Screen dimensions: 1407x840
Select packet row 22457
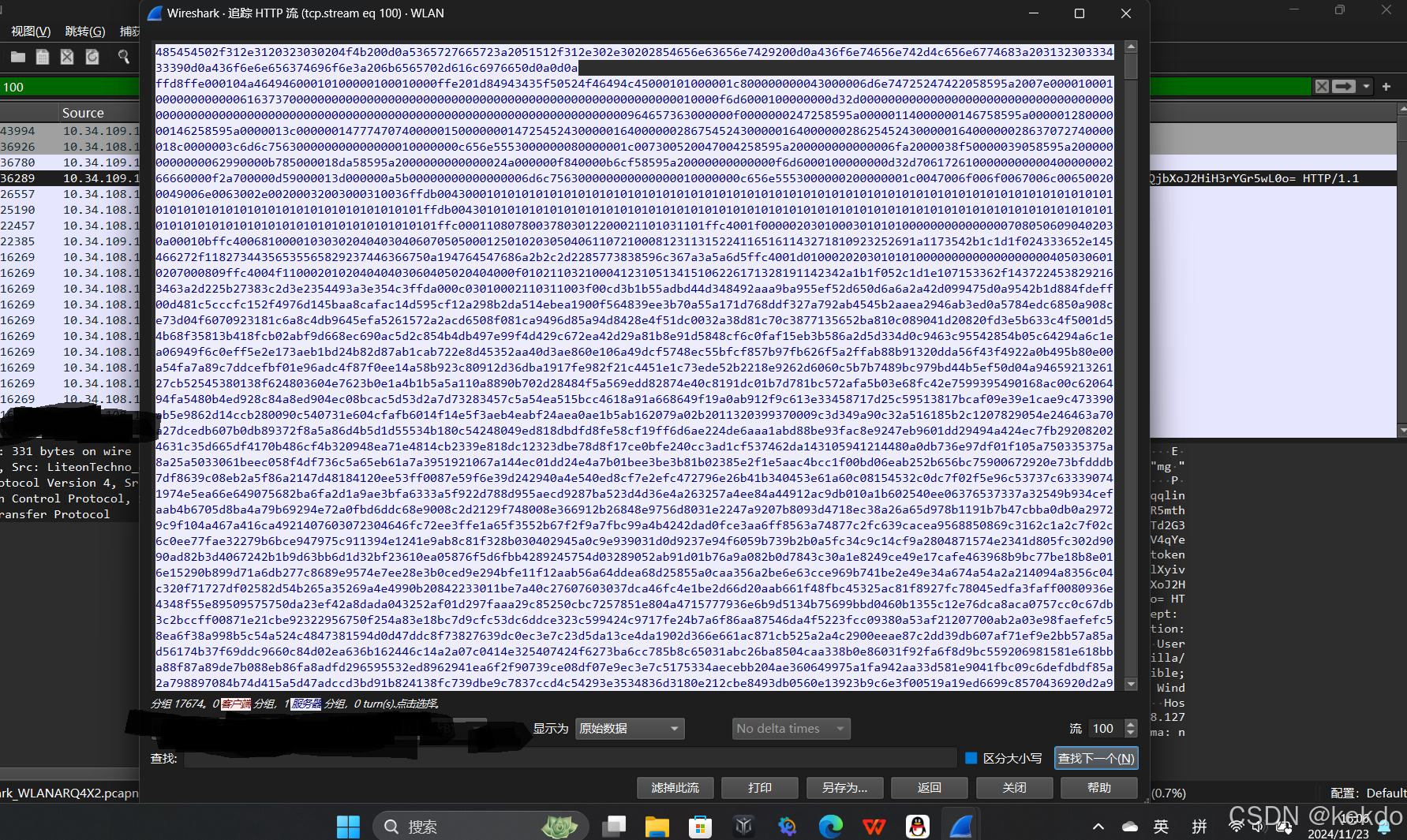pos(69,226)
